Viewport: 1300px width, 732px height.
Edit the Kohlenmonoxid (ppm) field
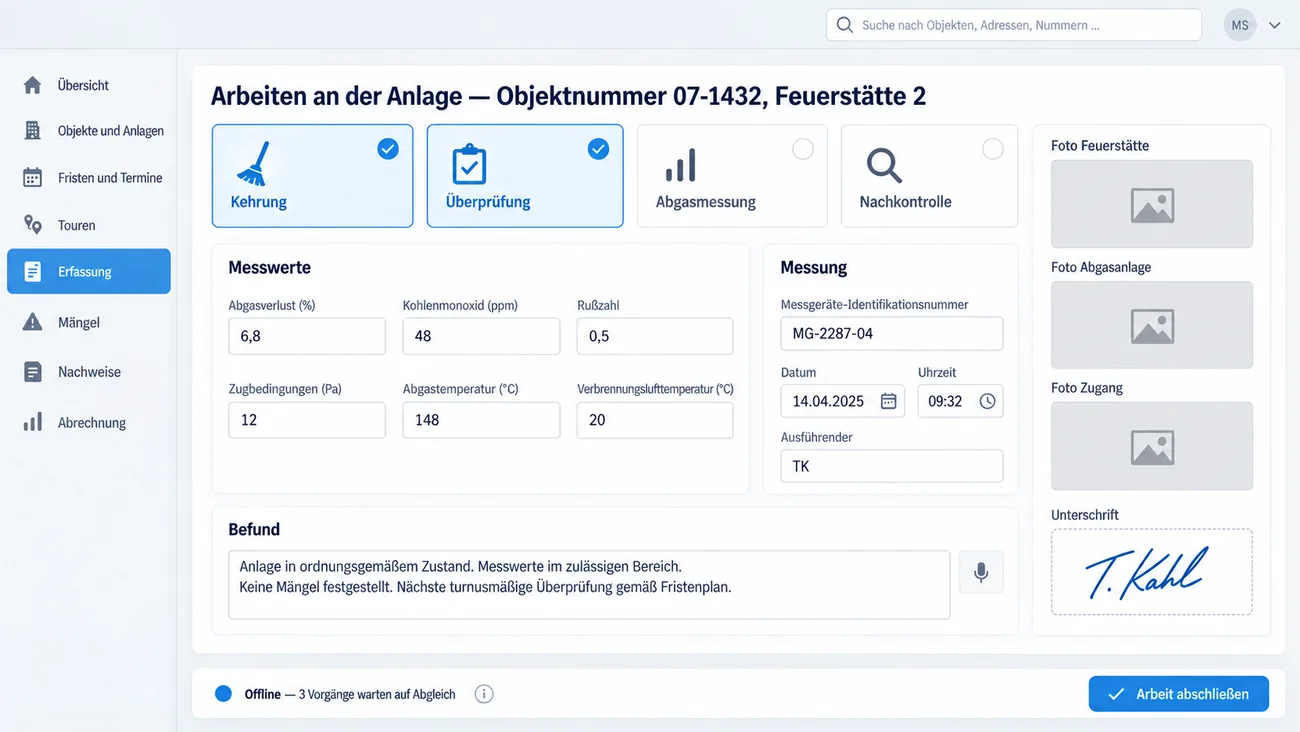tap(481, 336)
